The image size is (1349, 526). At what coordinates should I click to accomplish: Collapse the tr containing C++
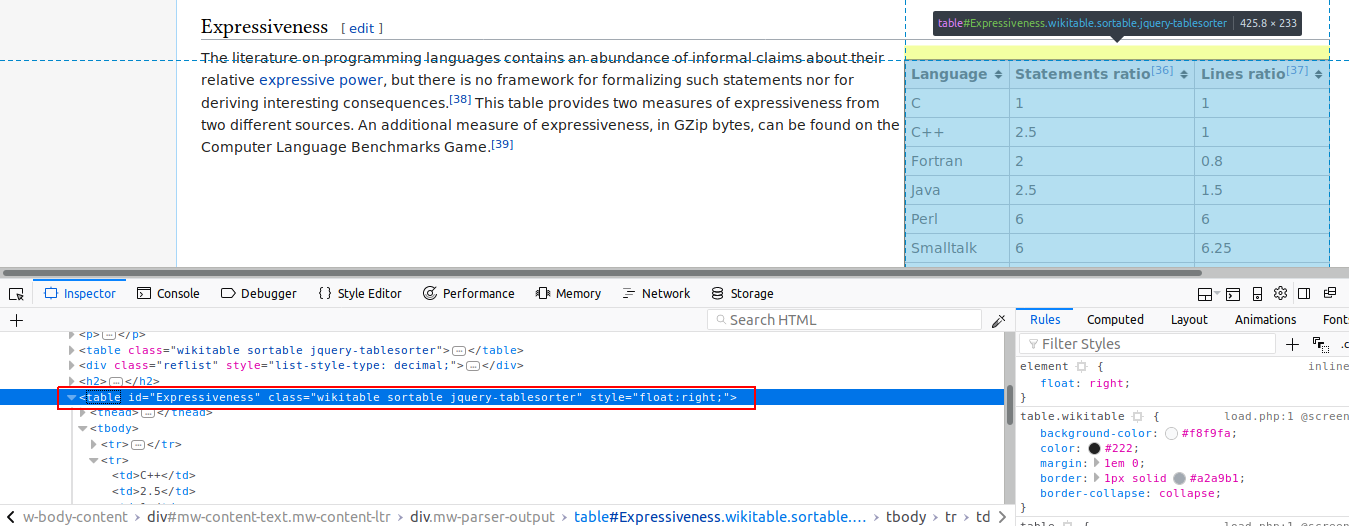[94, 461]
